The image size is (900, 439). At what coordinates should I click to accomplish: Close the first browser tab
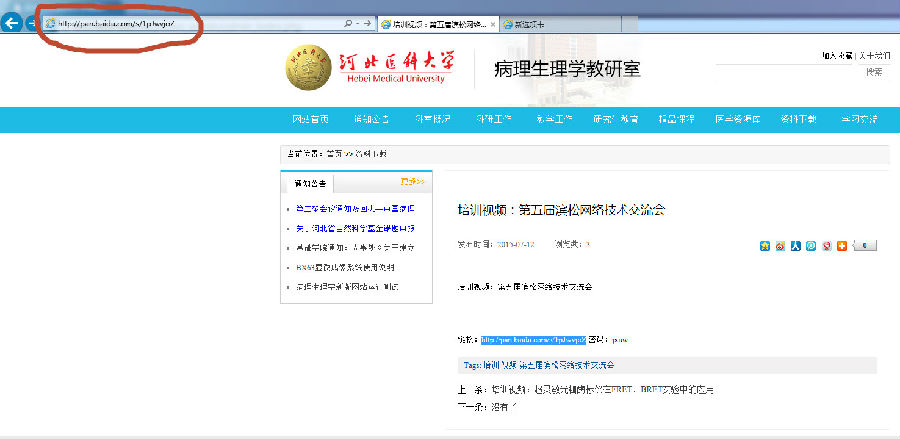pos(493,23)
